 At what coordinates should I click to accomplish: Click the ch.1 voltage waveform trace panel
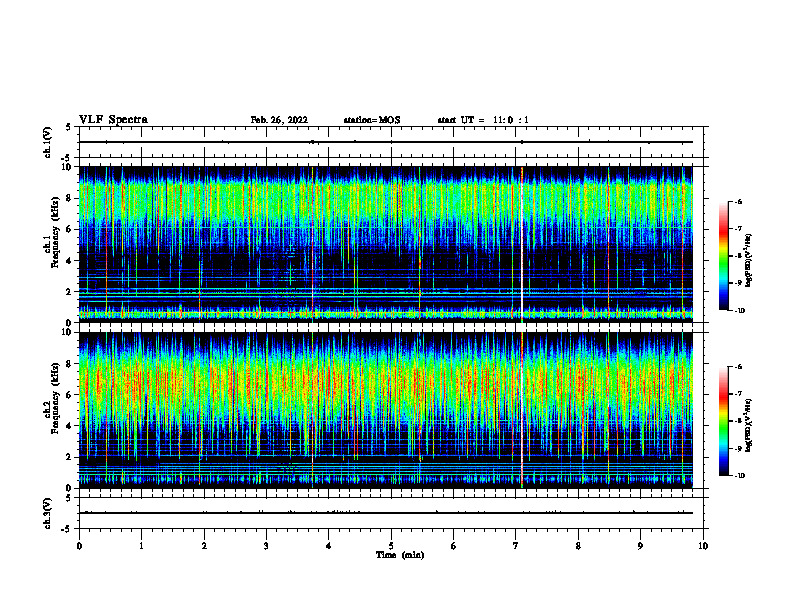click(391, 142)
